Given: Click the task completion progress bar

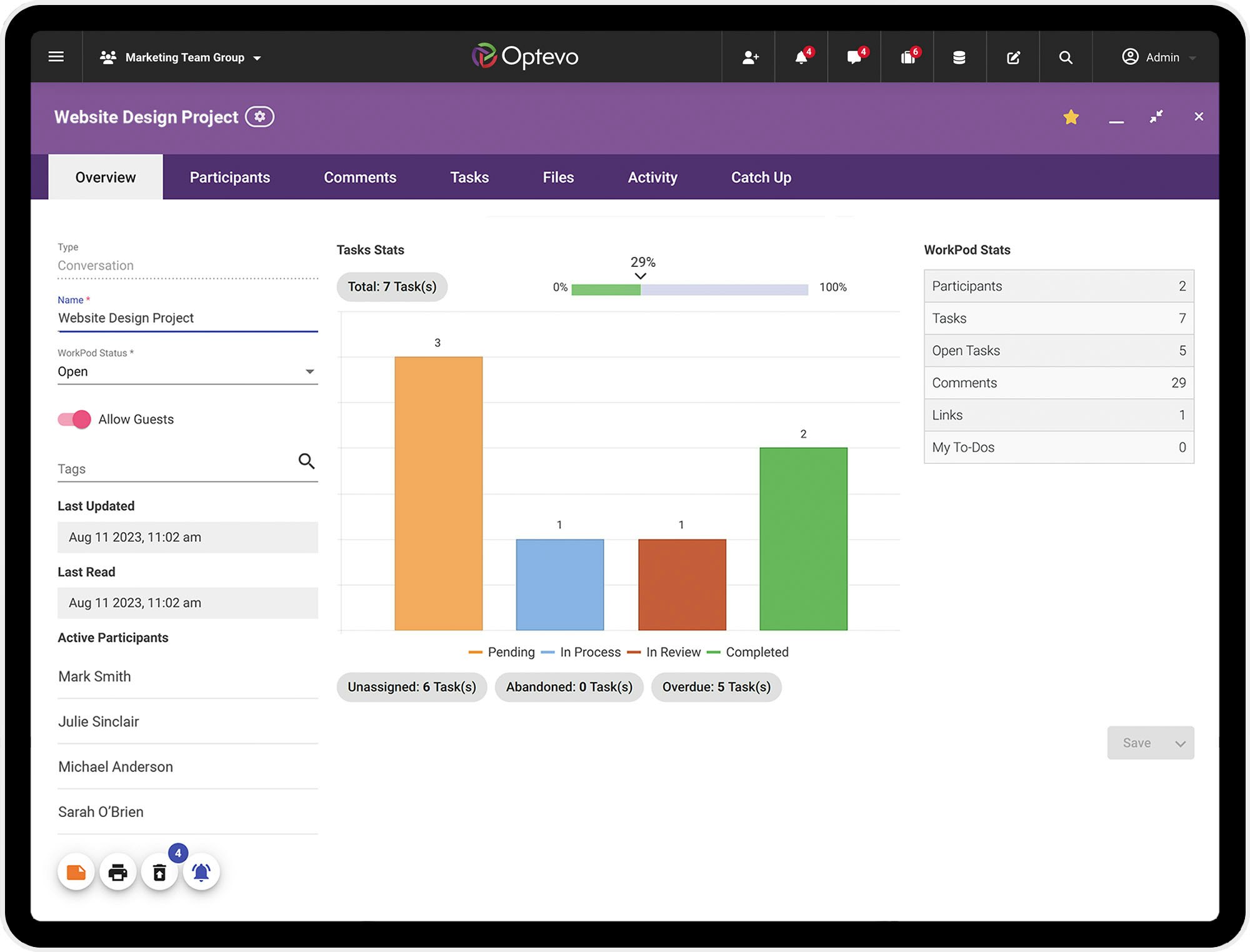Looking at the screenshot, I should tap(689, 289).
